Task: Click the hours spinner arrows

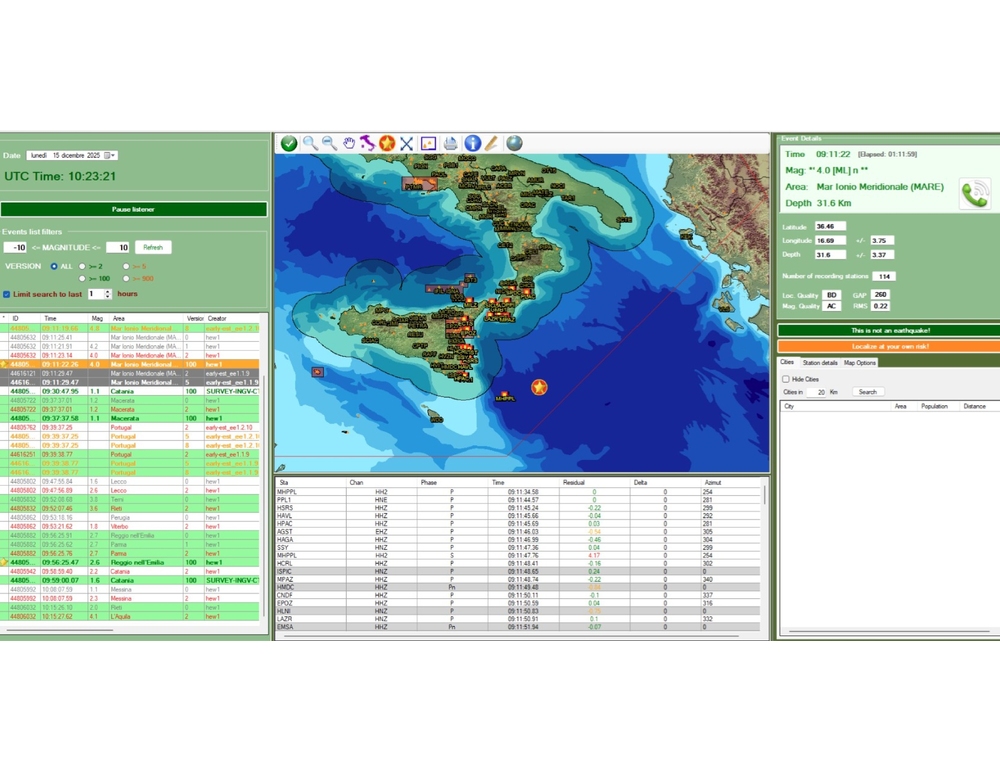Action: [108, 295]
